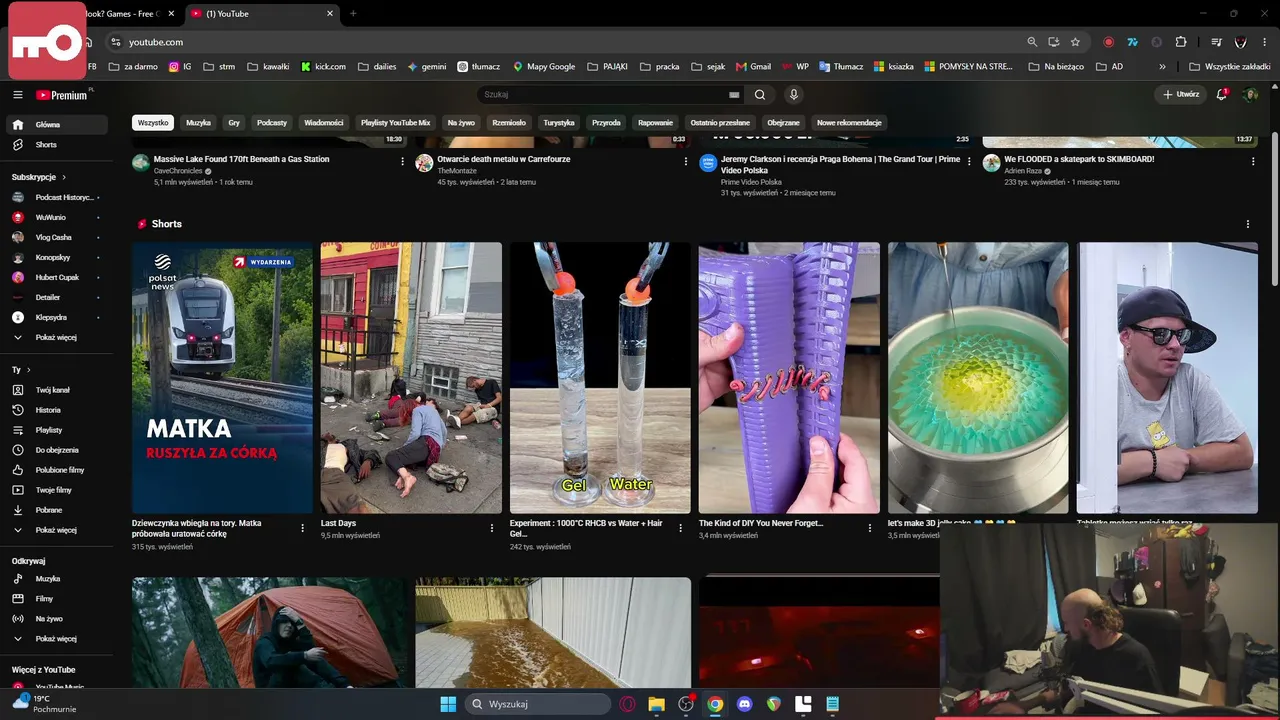Open YouTube notifications bell
This screenshot has width=1280, height=720.
pyautogui.click(x=1221, y=94)
